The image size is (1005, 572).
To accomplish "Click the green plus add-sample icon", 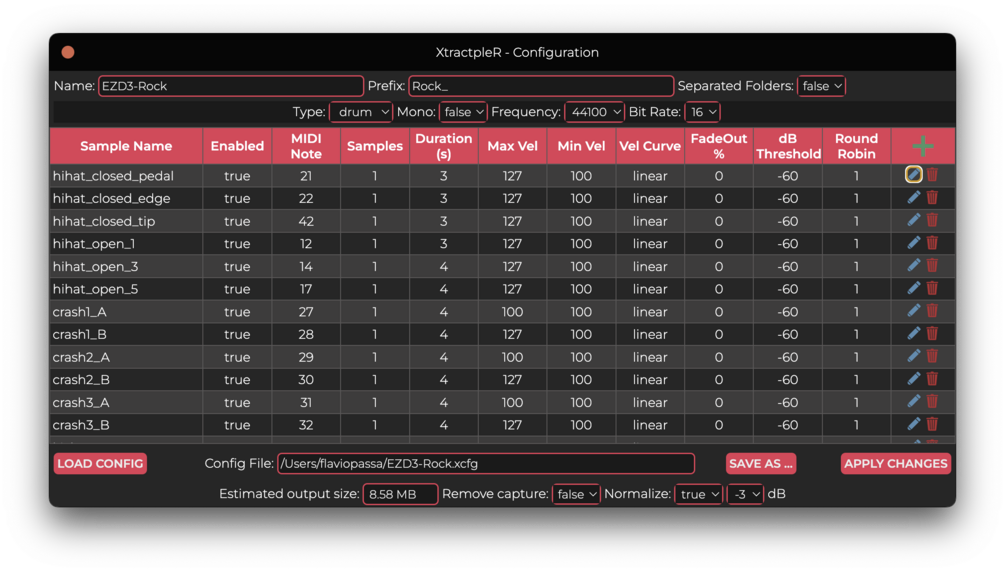I will click(x=922, y=146).
